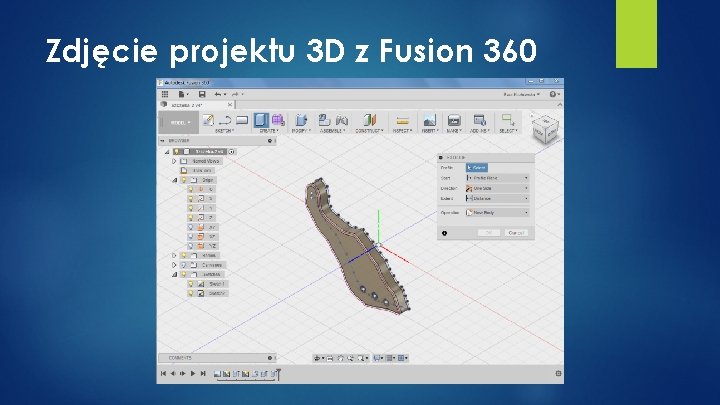This screenshot has width=720, height=405.
Task: Open the CREATE menu label
Action: [x=269, y=131]
